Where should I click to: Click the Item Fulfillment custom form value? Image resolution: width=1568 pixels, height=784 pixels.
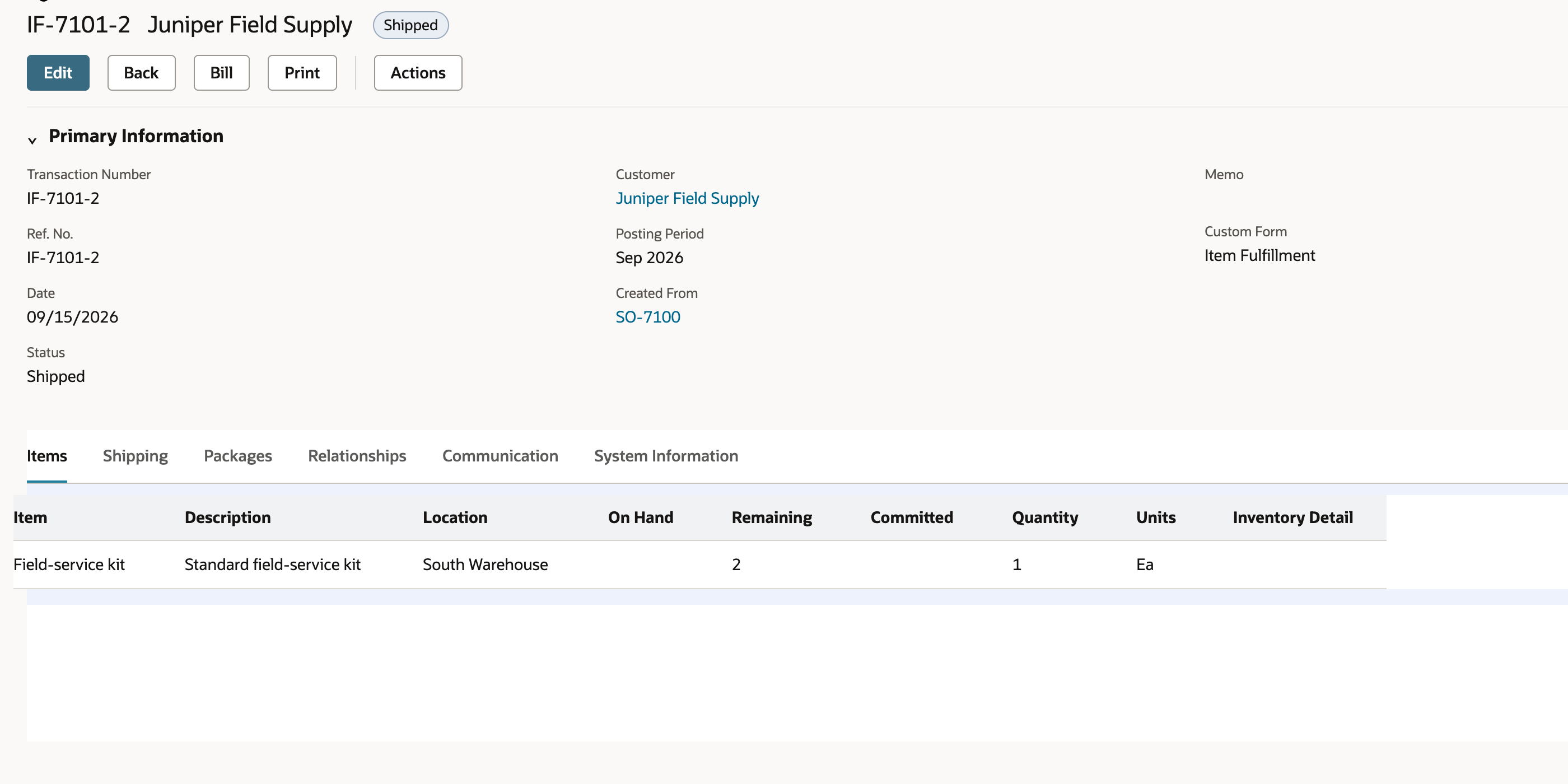click(1259, 255)
